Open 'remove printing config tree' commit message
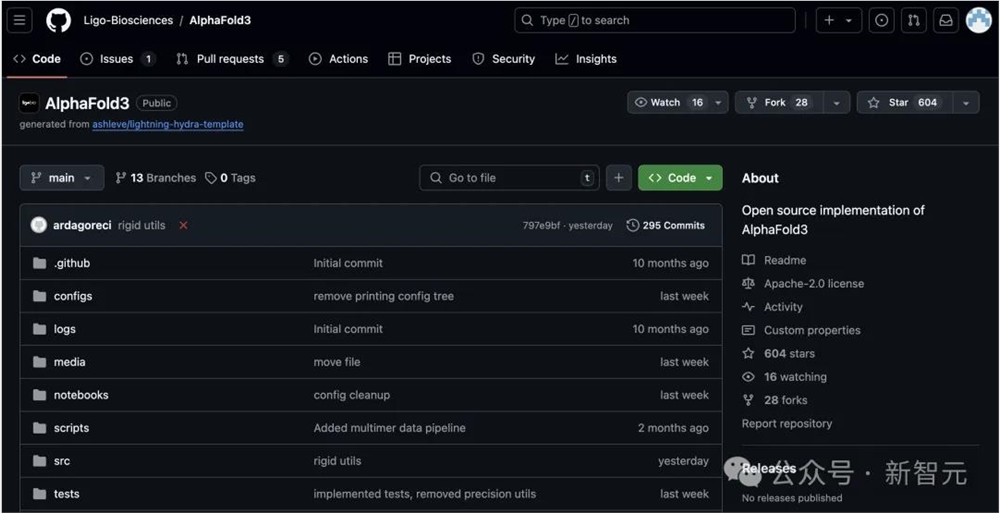Screen dimensions: 1000x513 pos(383,296)
